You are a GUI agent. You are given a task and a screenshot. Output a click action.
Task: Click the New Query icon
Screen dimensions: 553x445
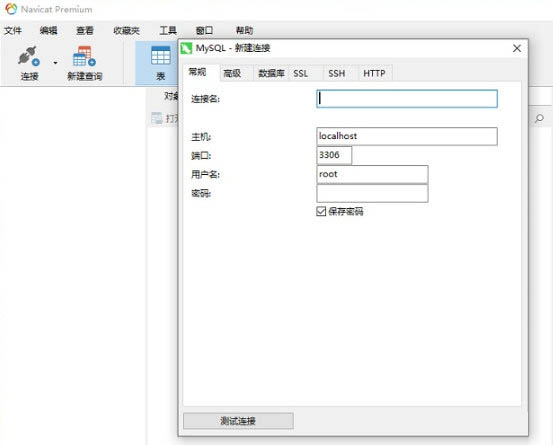pyautogui.click(x=84, y=56)
